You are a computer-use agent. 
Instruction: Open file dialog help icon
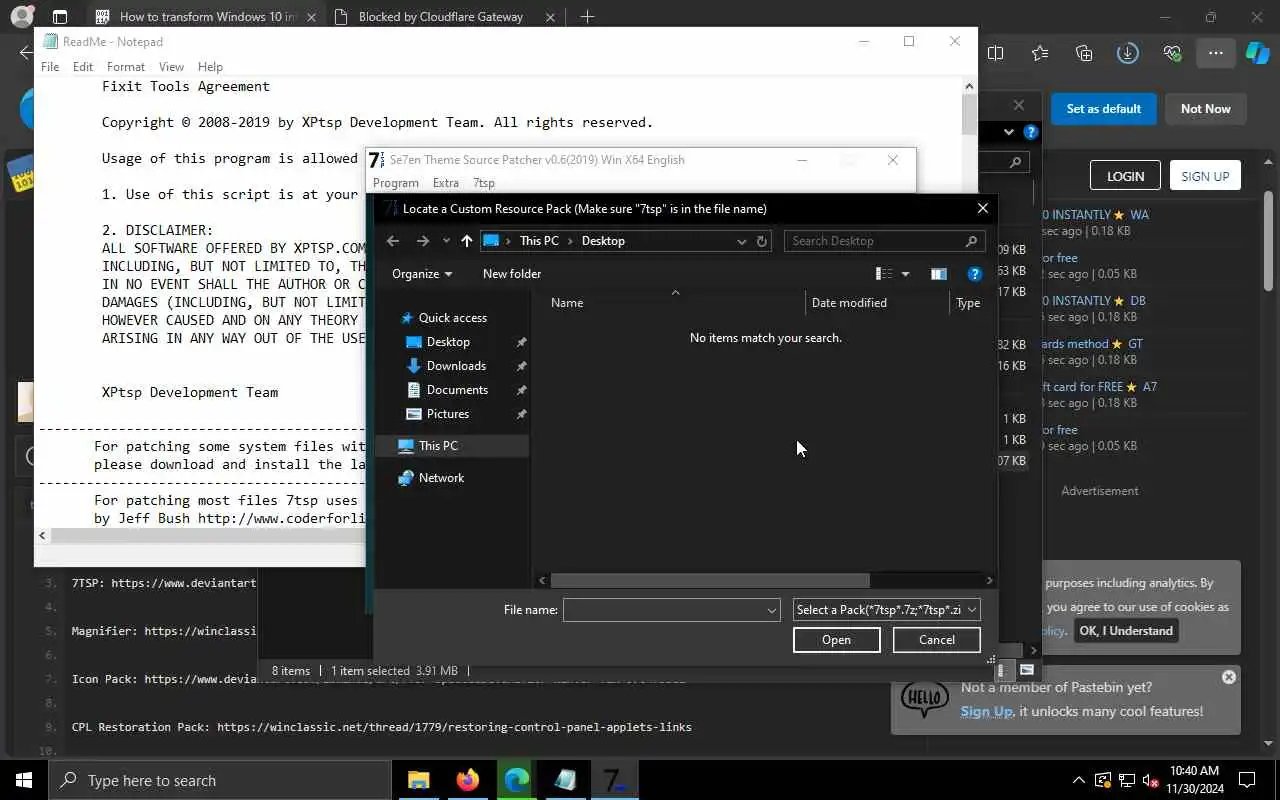tap(975, 274)
